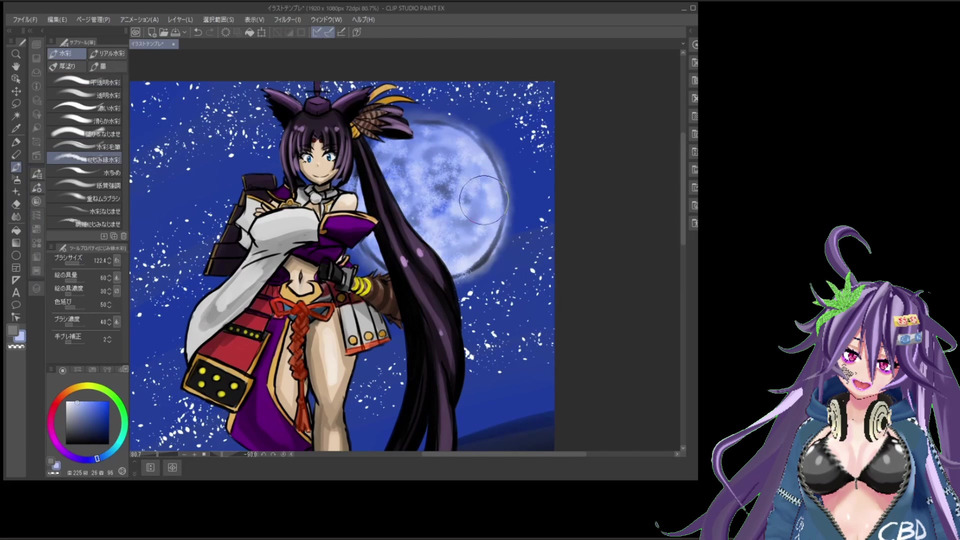Image resolution: width=960 pixels, height=540 pixels.
Task: Click the Open file folder icon
Action: point(163,32)
